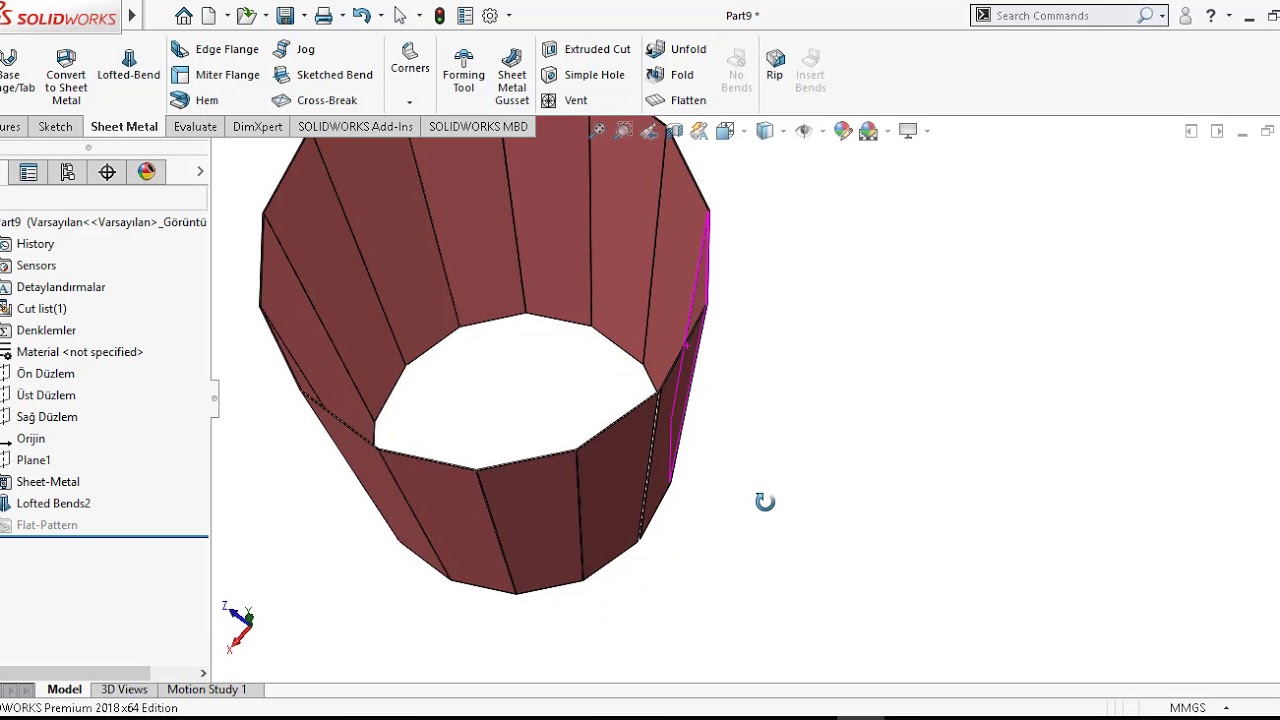Open the Save options dropdown arrow
This screenshot has height=720, width=1280.
(303, 16)
